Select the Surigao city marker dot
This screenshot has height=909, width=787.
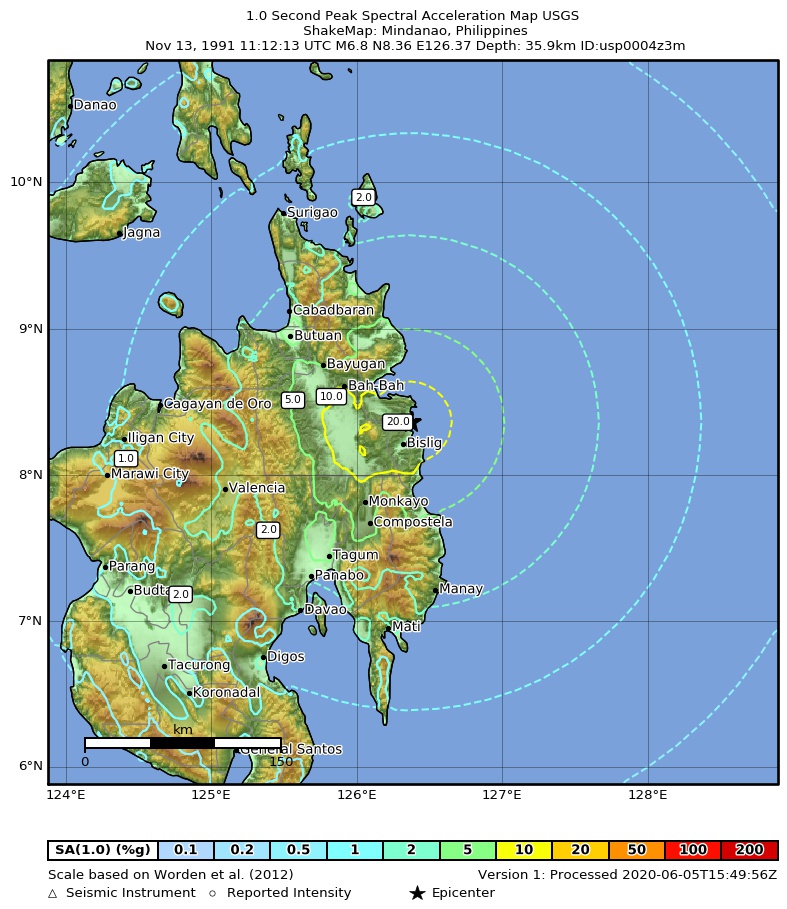click(x=284, y=213)
